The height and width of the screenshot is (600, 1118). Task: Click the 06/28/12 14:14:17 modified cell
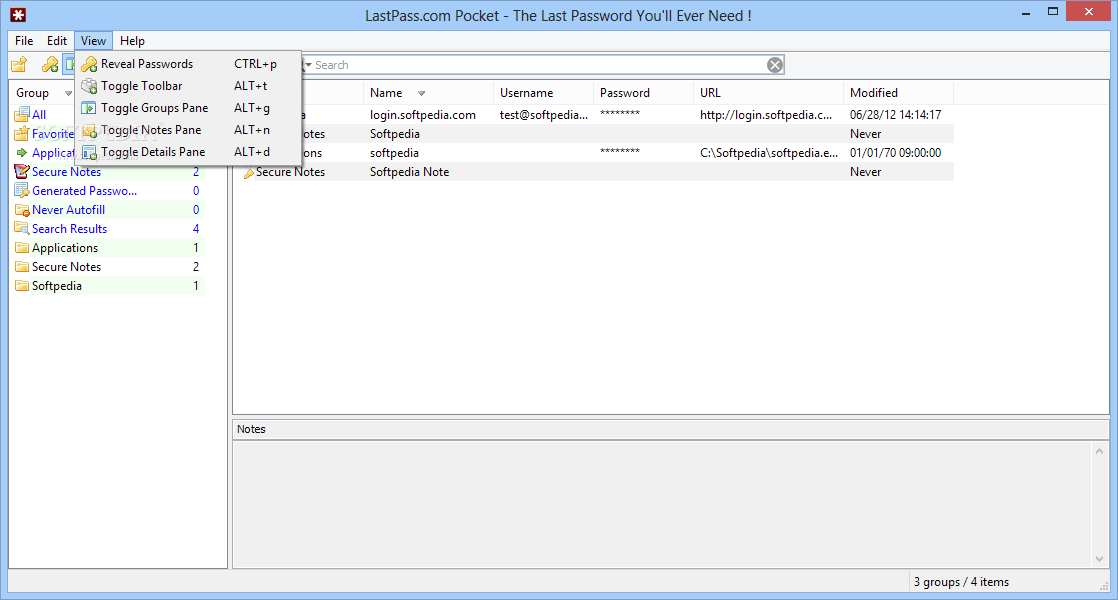[x=896, y=115]
